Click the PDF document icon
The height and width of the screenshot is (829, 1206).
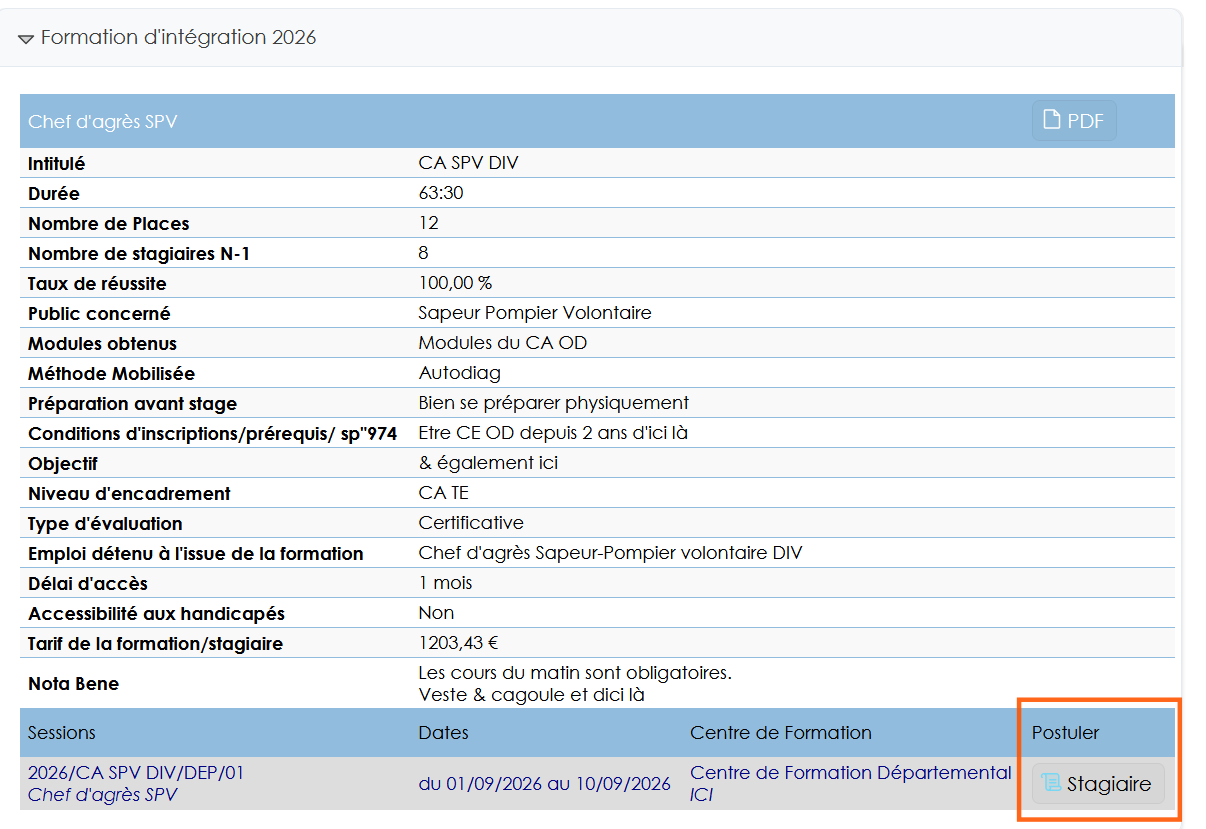tap(1051, 121)
